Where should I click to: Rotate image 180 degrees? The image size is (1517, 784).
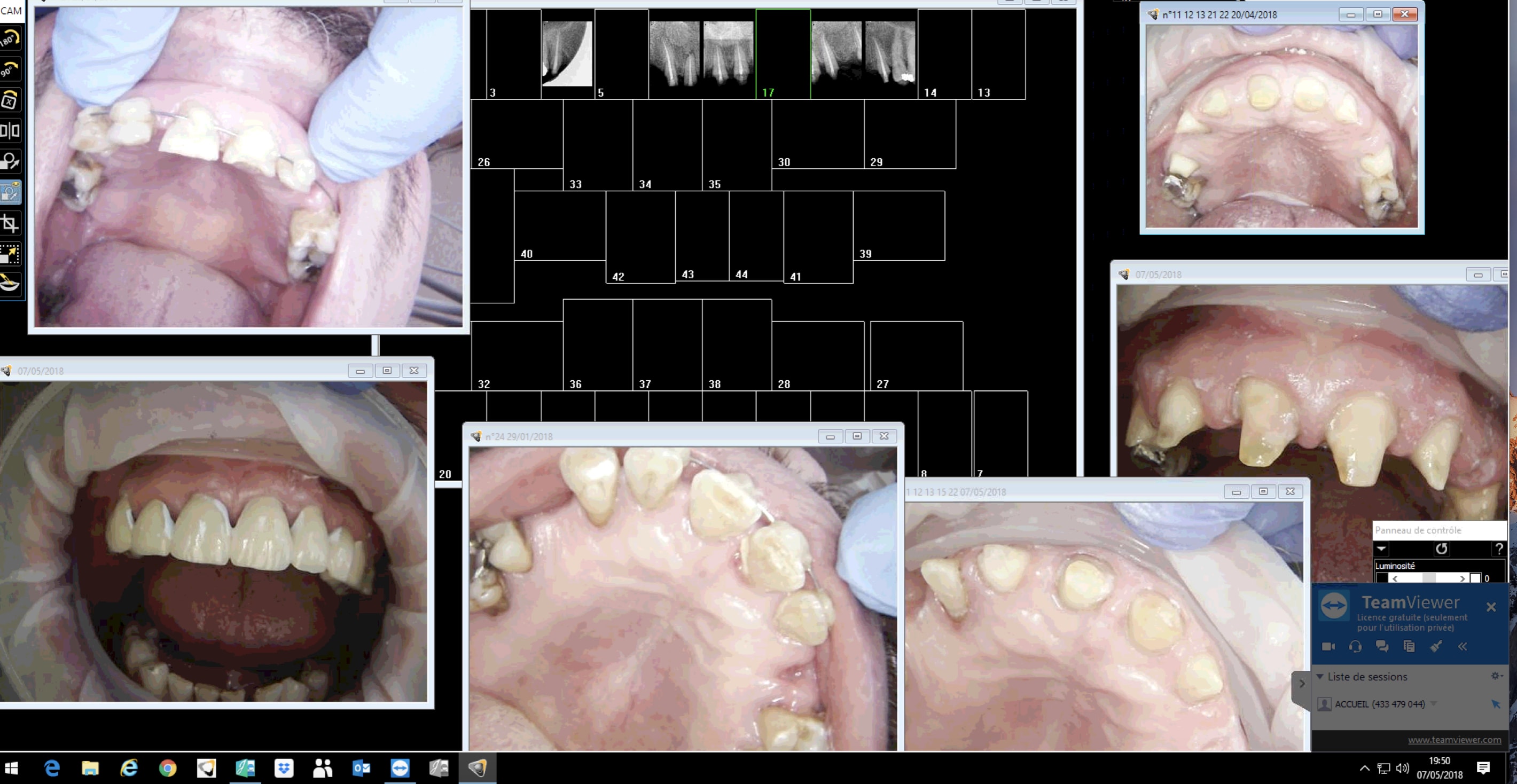coord(10,40)
